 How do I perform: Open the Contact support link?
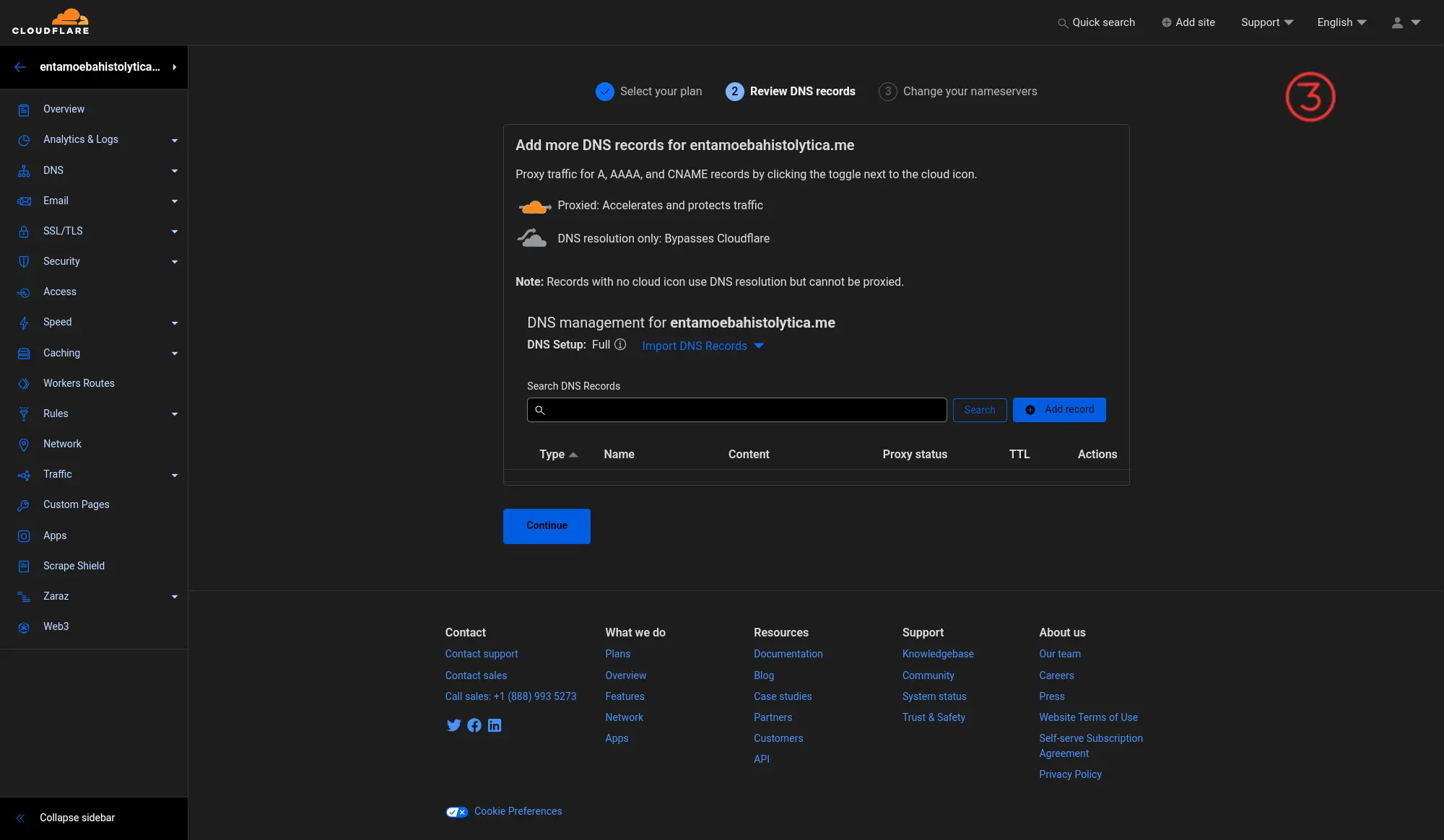(x=482, y=654)
